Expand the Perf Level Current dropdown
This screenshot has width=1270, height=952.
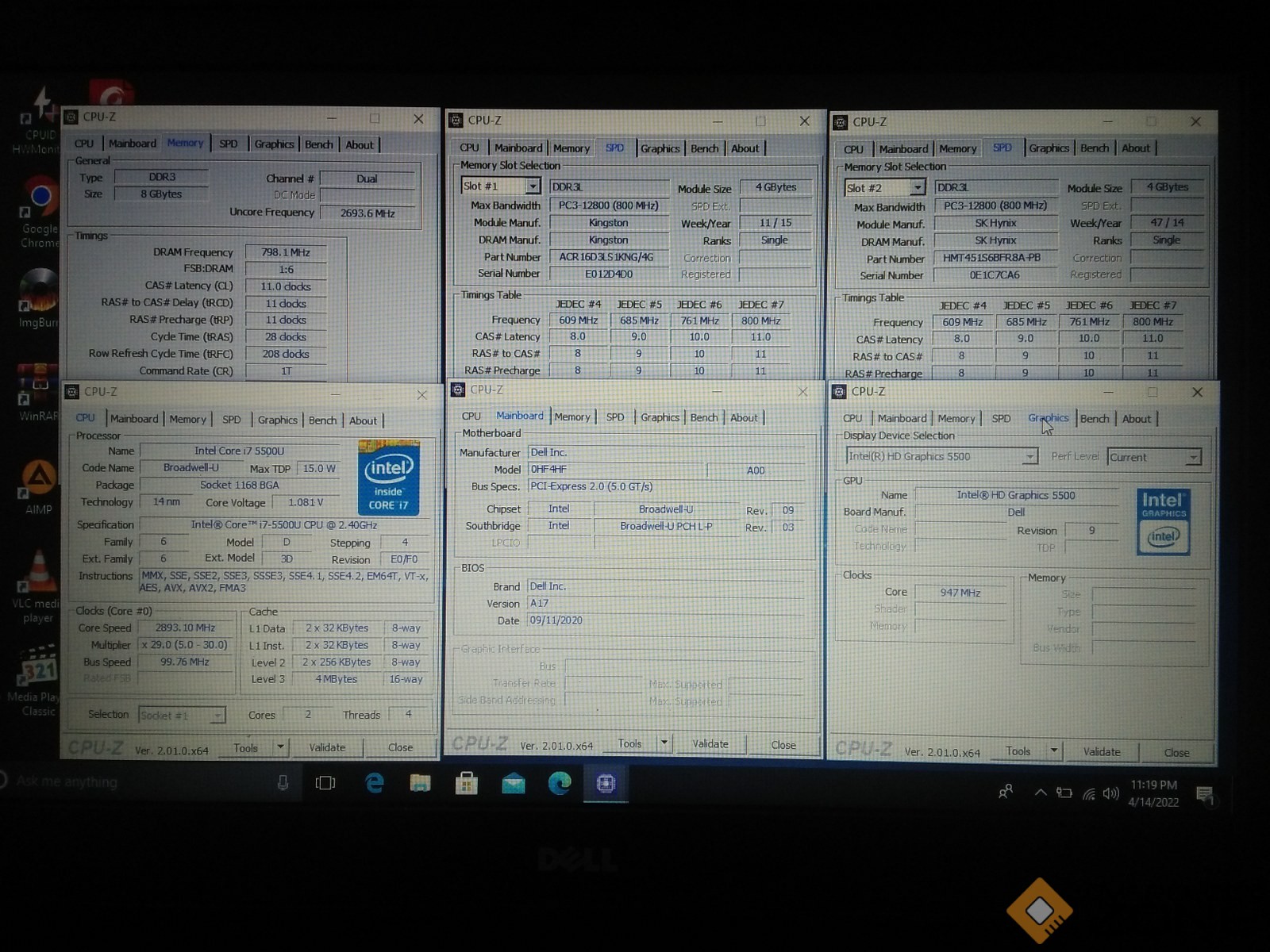click(1193, 458)
